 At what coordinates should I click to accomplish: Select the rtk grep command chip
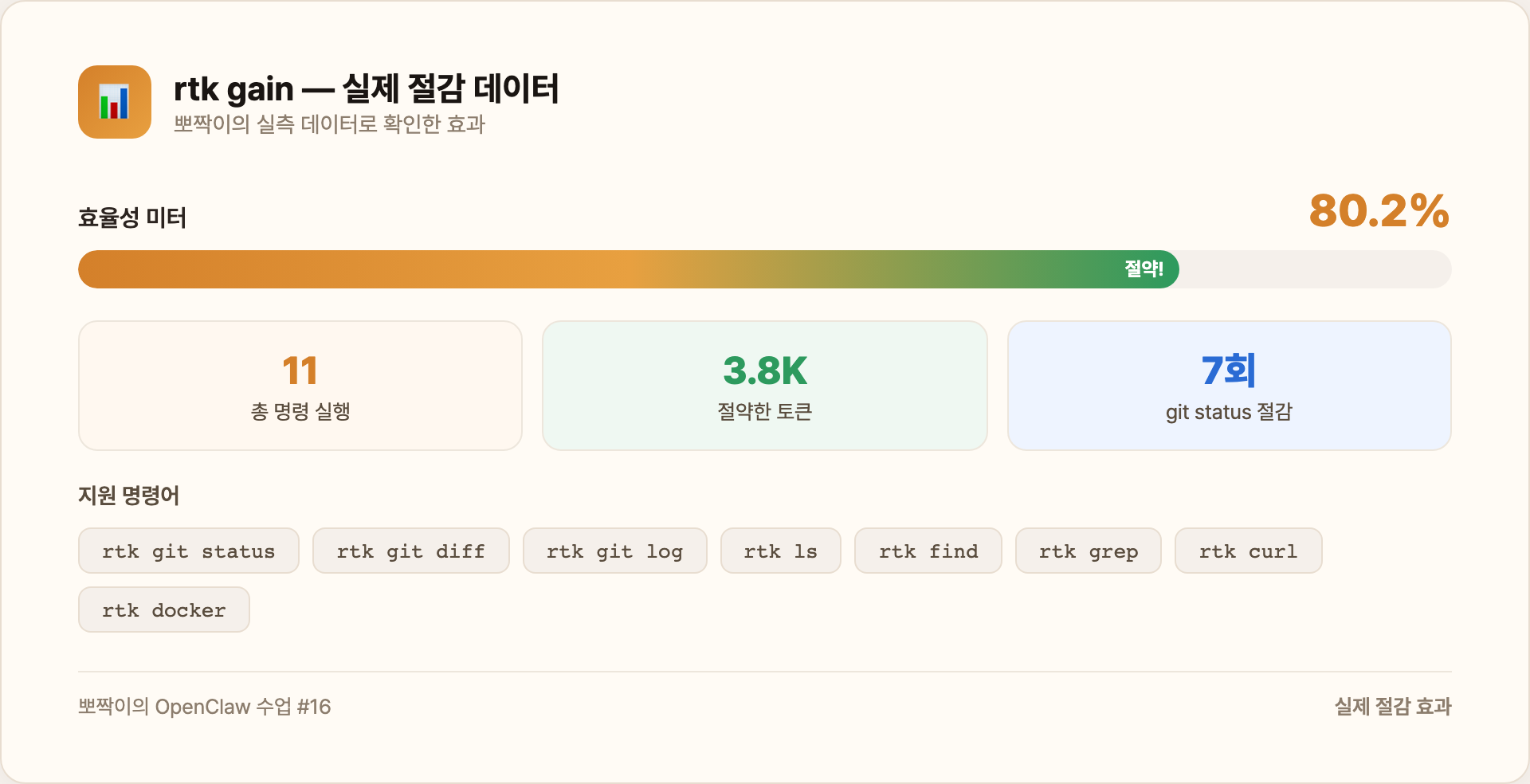tap(1089, 551)
